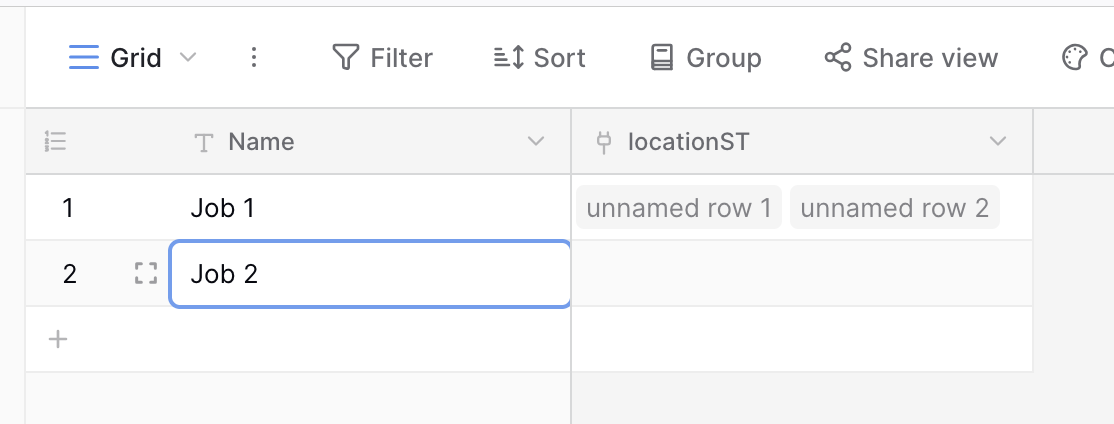
Task: Click the Share view network icon
Action: (838, 58)
